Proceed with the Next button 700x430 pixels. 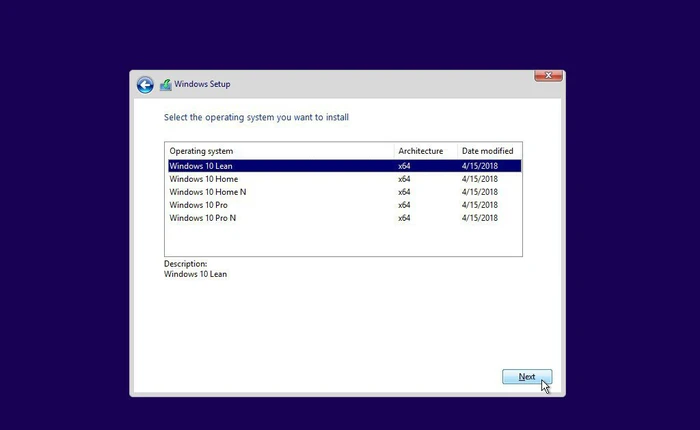[x=527, y=377]
